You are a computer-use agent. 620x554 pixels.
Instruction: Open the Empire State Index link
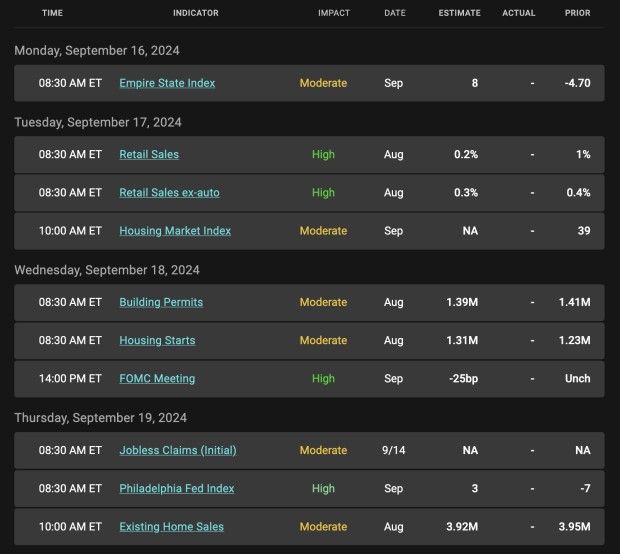click(167, 83)
